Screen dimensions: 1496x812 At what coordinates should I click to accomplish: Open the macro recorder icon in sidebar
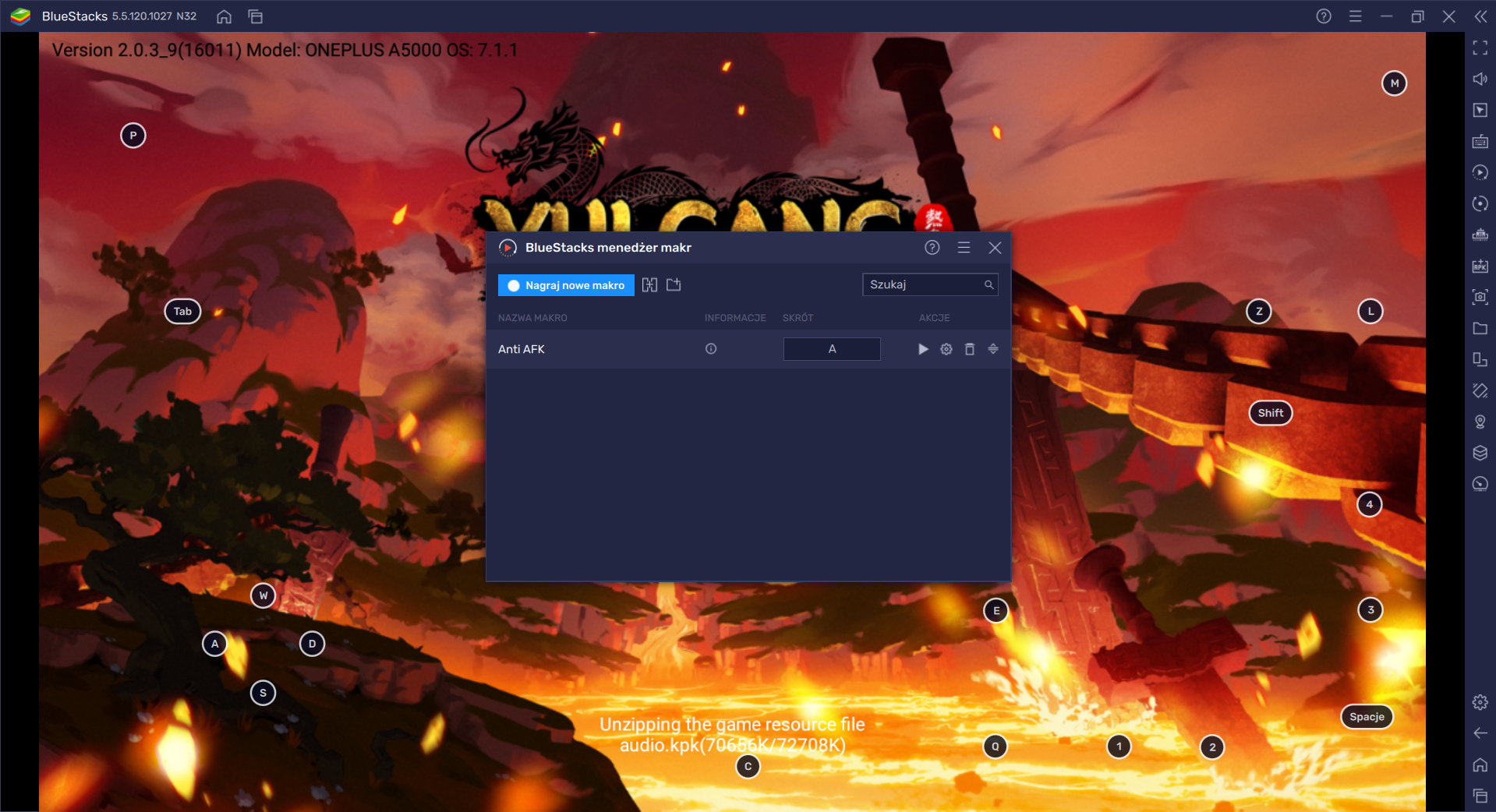tap(1480, 172)
